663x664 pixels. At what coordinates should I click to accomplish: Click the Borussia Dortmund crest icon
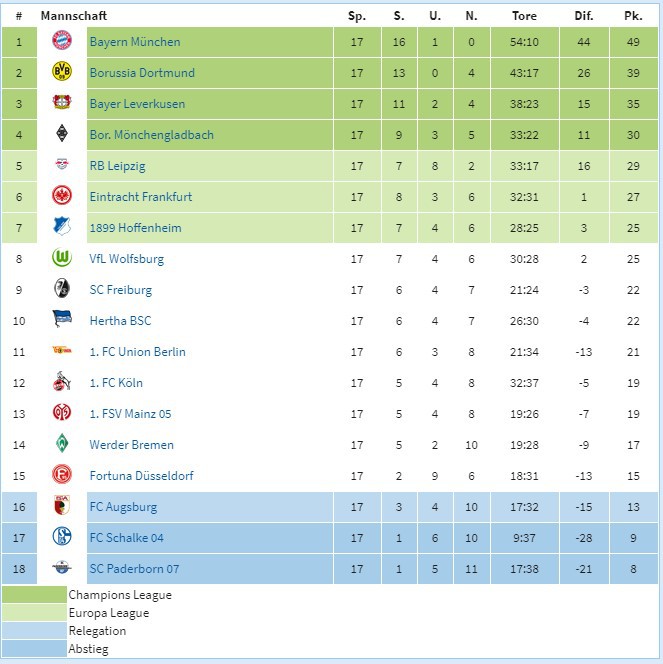point(62,73)
